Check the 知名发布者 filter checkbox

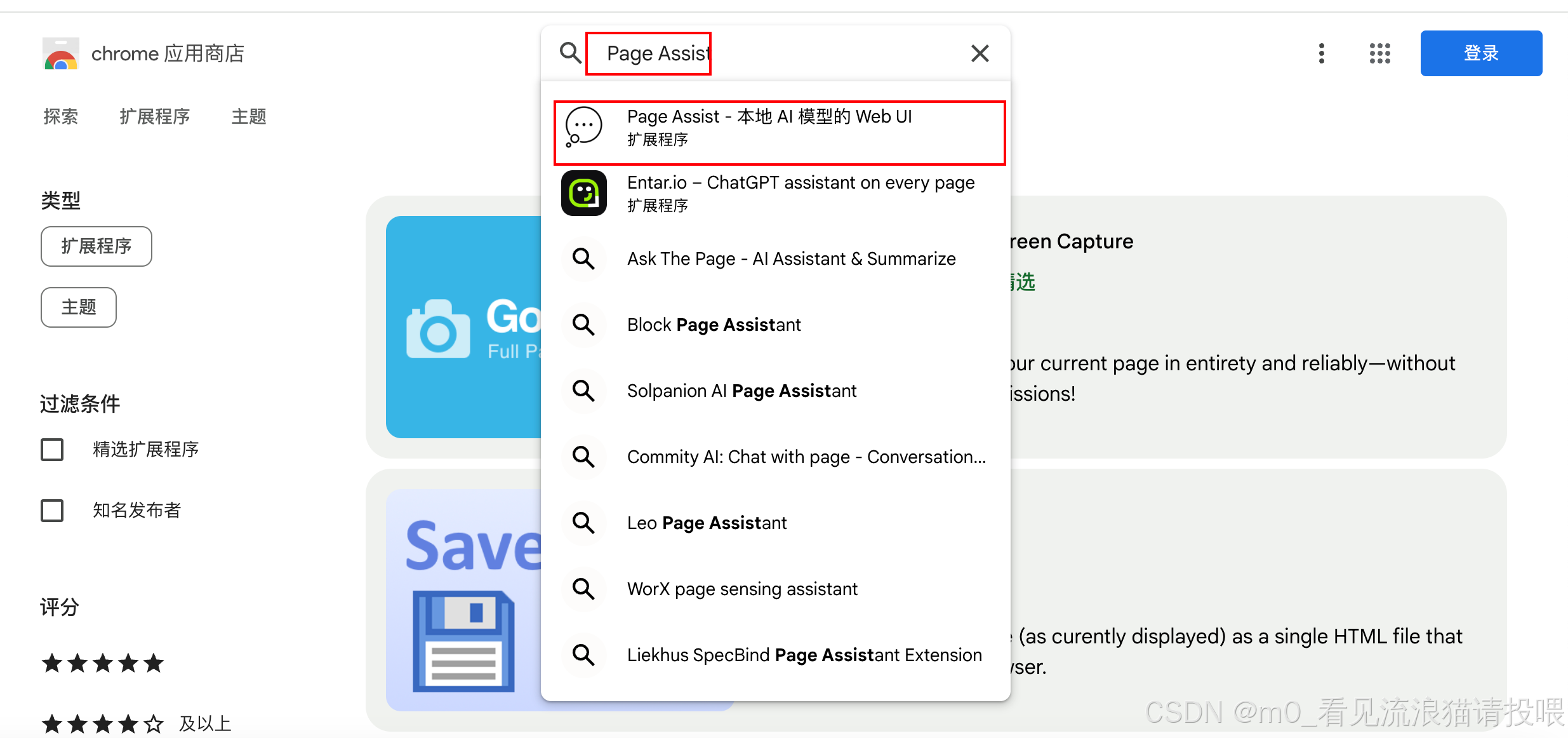coord(52,511)
